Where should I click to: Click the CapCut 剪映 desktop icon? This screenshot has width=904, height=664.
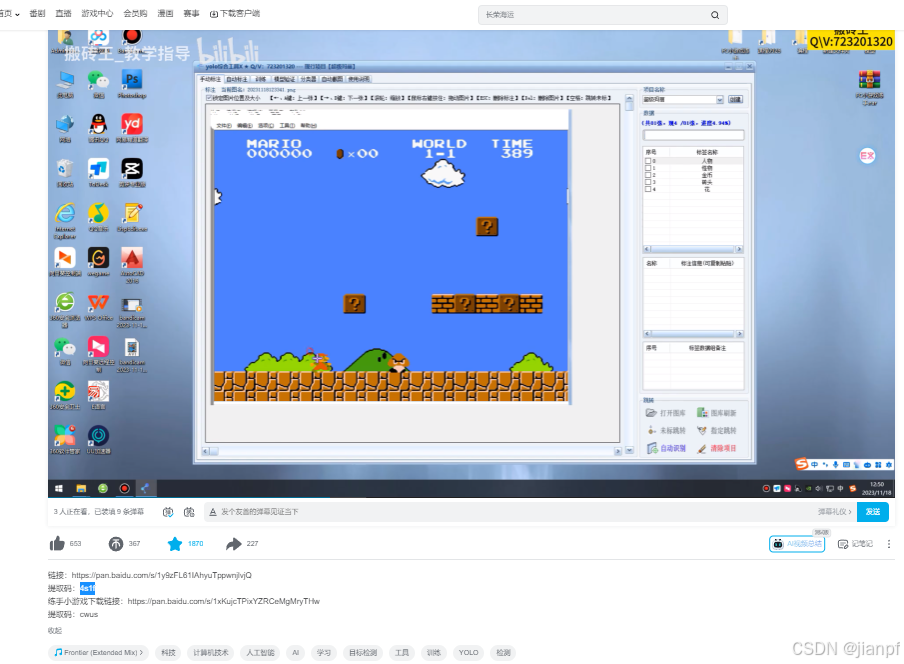pyautogui.click(x=132, y=169)
